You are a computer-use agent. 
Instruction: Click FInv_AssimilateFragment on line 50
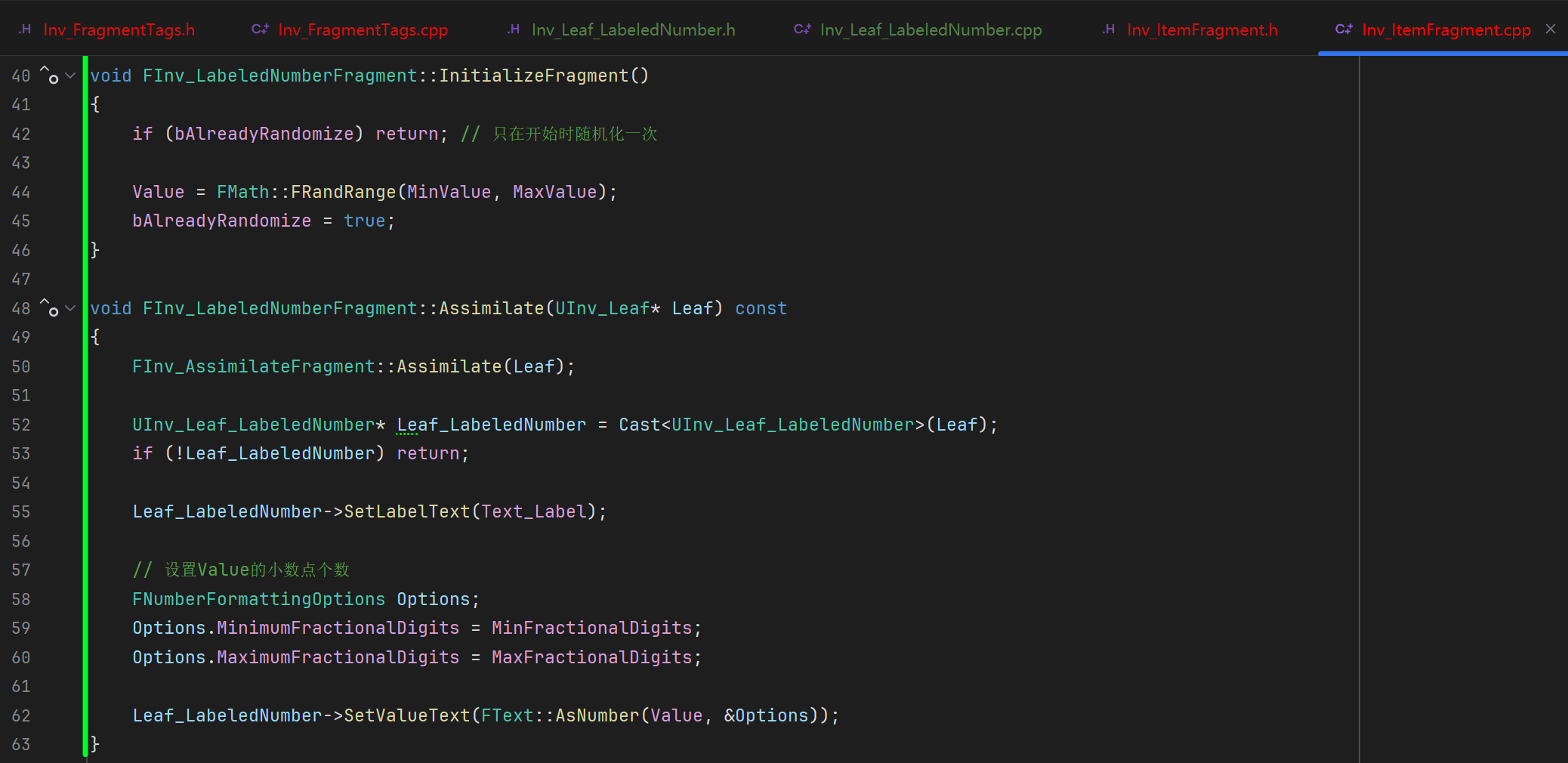254,366
